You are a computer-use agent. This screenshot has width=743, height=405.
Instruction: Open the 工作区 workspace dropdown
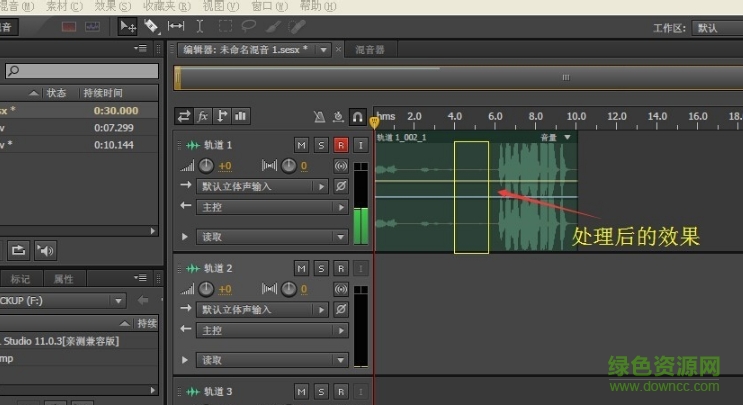716,28
